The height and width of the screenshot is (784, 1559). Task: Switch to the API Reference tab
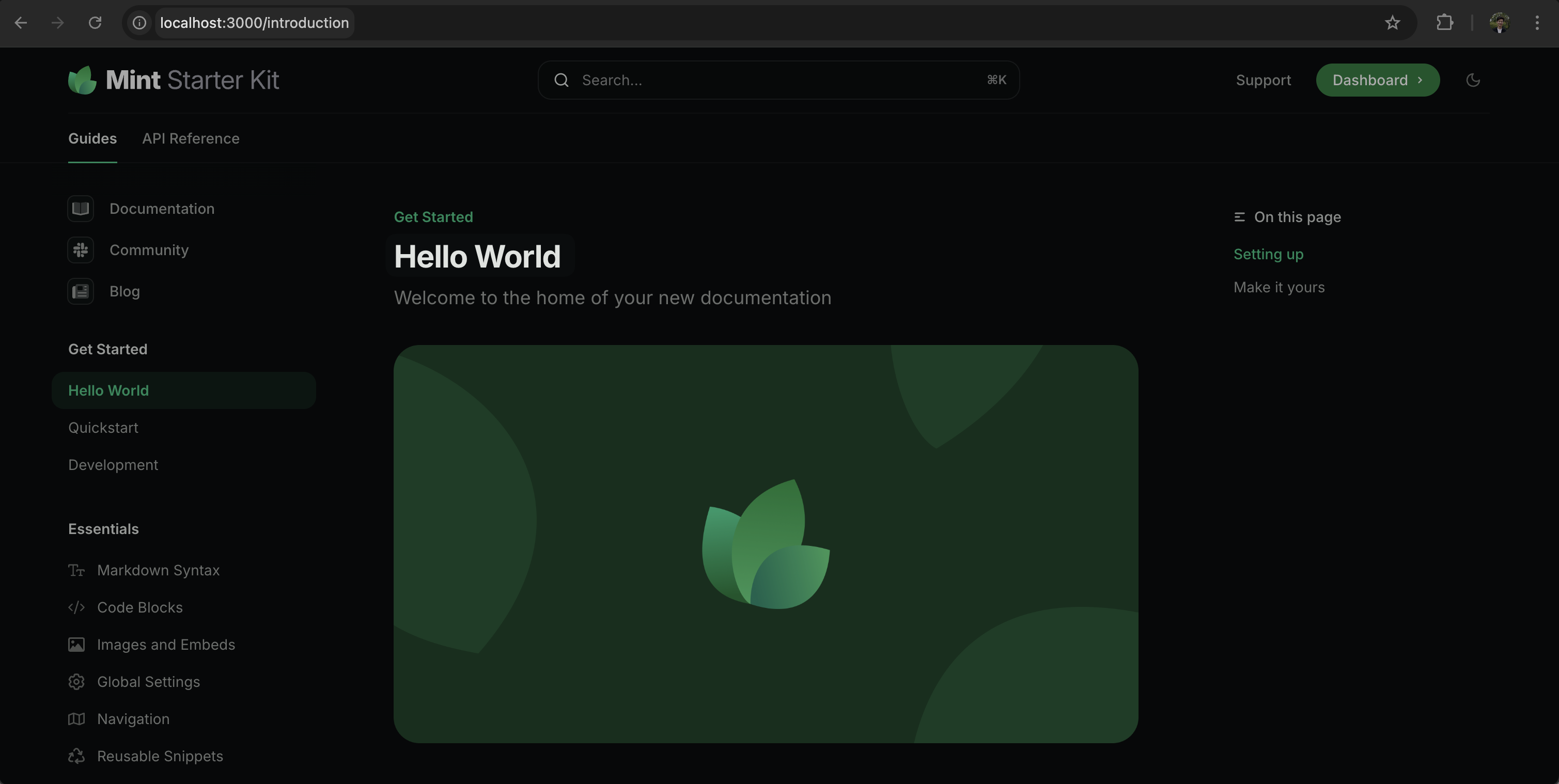point(191,138)
